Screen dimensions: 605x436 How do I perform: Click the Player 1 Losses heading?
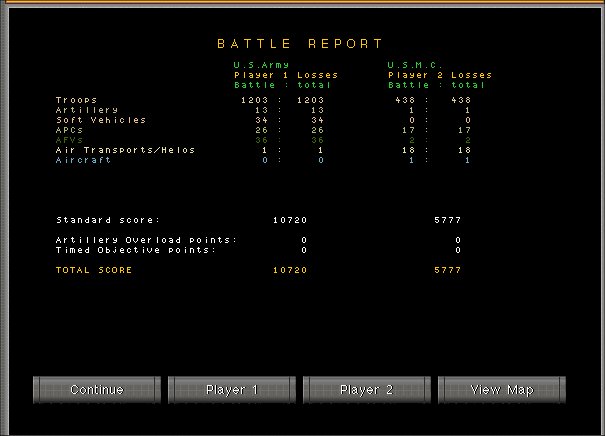pos(286,75)
